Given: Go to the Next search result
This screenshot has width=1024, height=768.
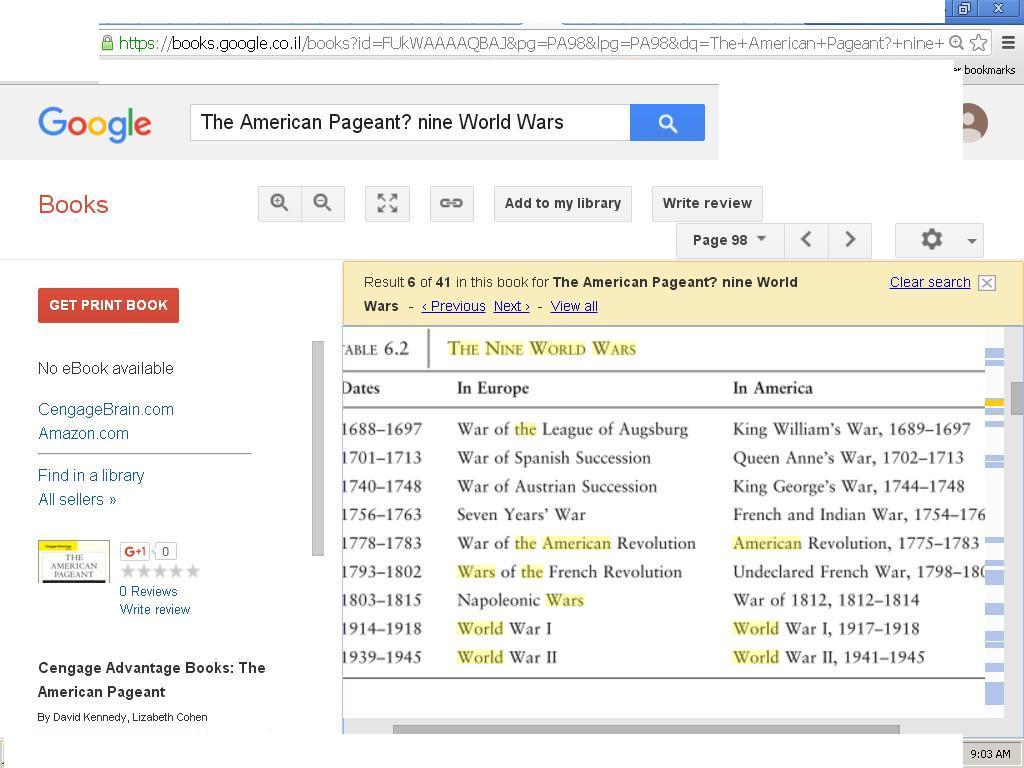Looking at the screenshot, I should pos(511,306).
